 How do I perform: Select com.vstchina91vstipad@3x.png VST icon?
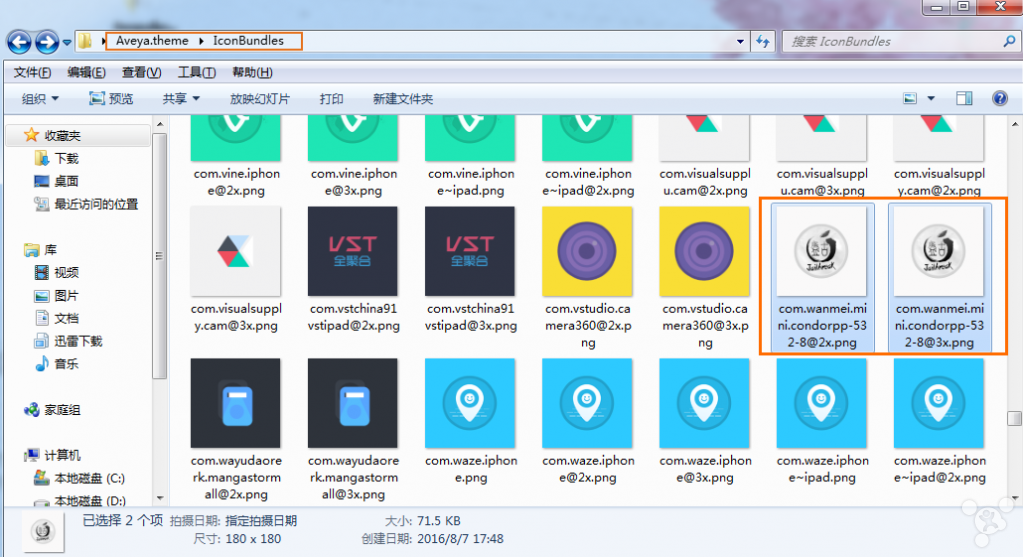coord(470,251)
